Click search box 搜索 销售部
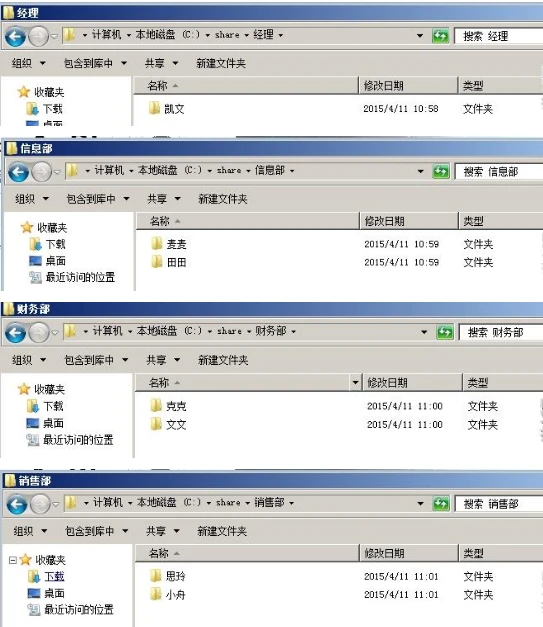543x627 pixels. (499, 504)
